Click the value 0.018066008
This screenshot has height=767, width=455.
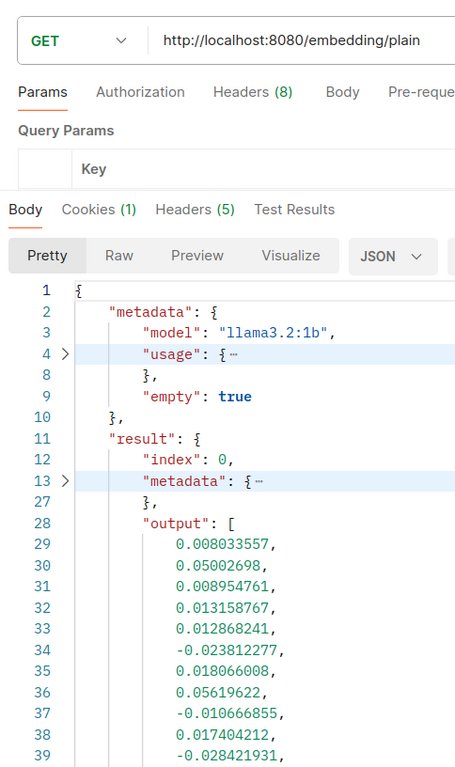point(223,671)
